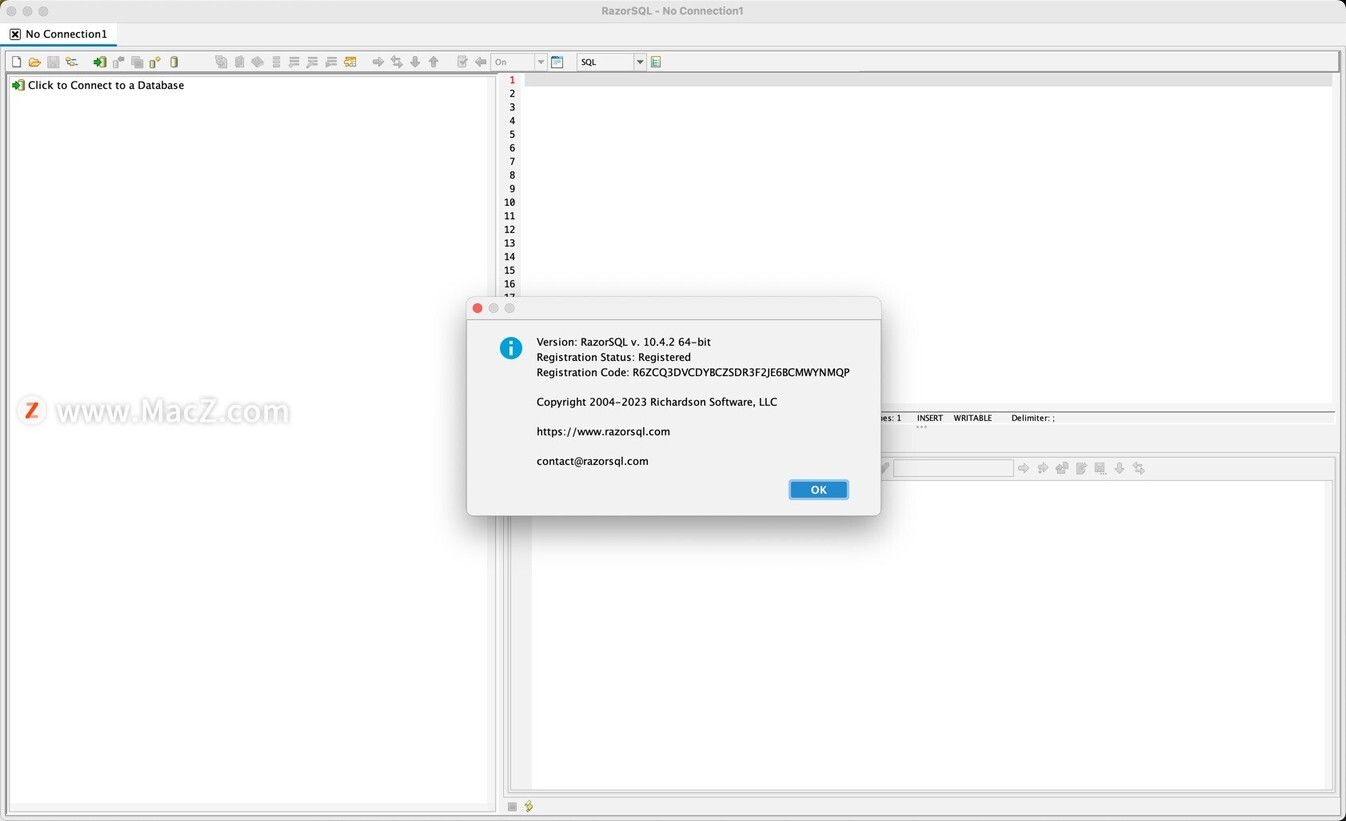Click the Version: RazorSQL v. 10.4.2 line
1346x821 pixels.
pos(623,342)
